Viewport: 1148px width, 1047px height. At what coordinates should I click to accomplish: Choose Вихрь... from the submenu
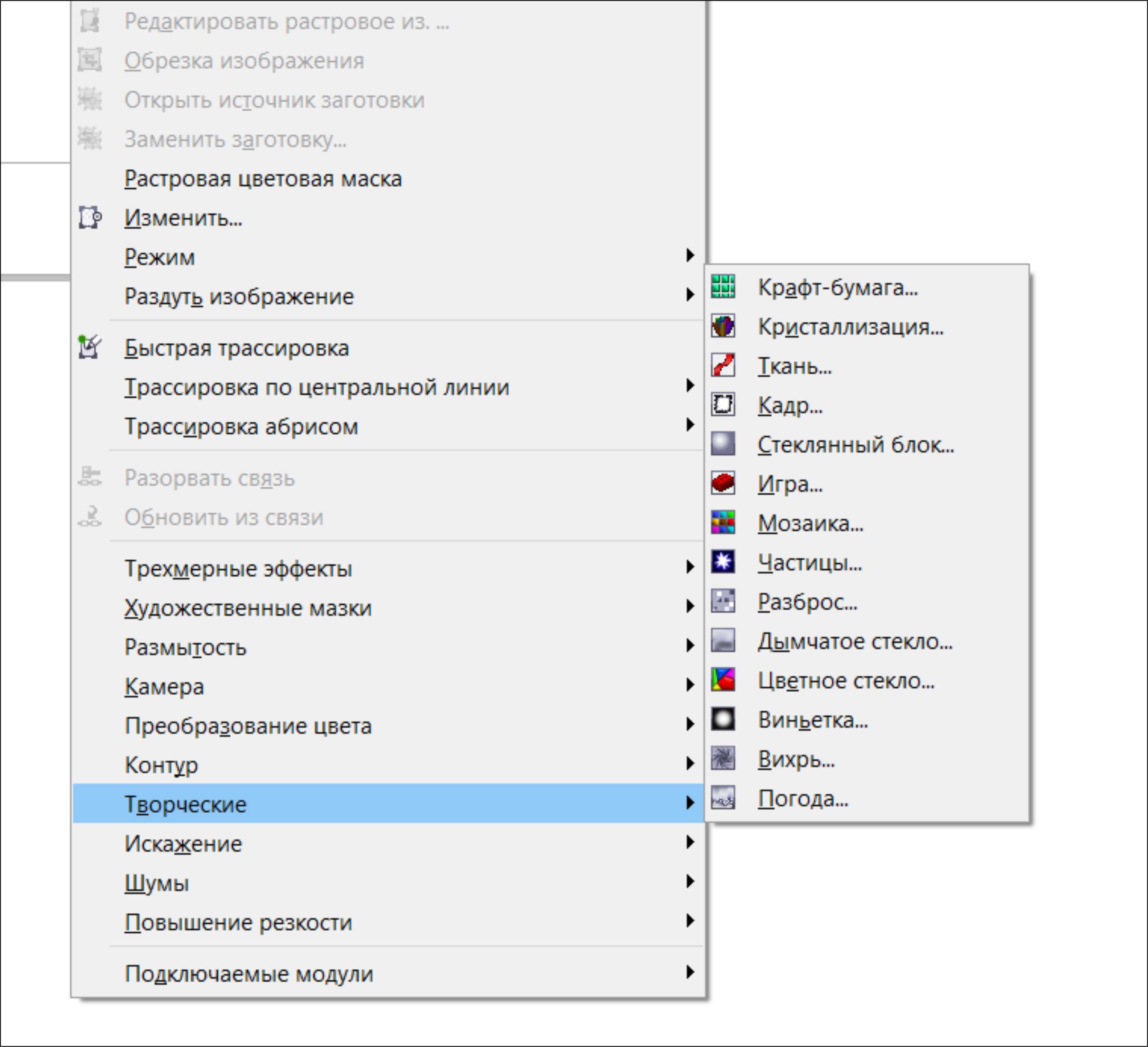coord(796,759)
